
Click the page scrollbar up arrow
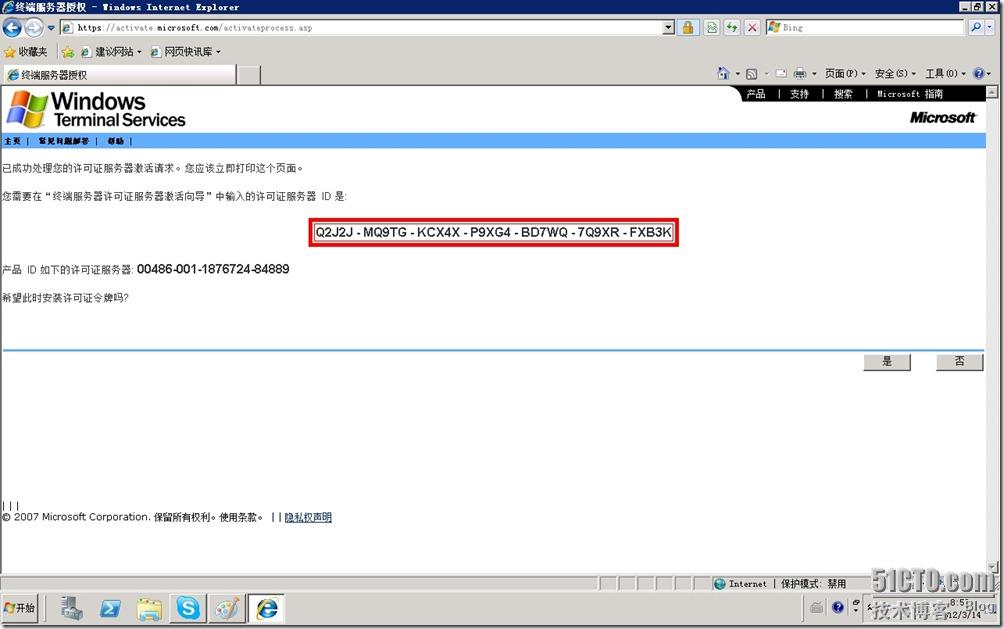coord(992,93)
